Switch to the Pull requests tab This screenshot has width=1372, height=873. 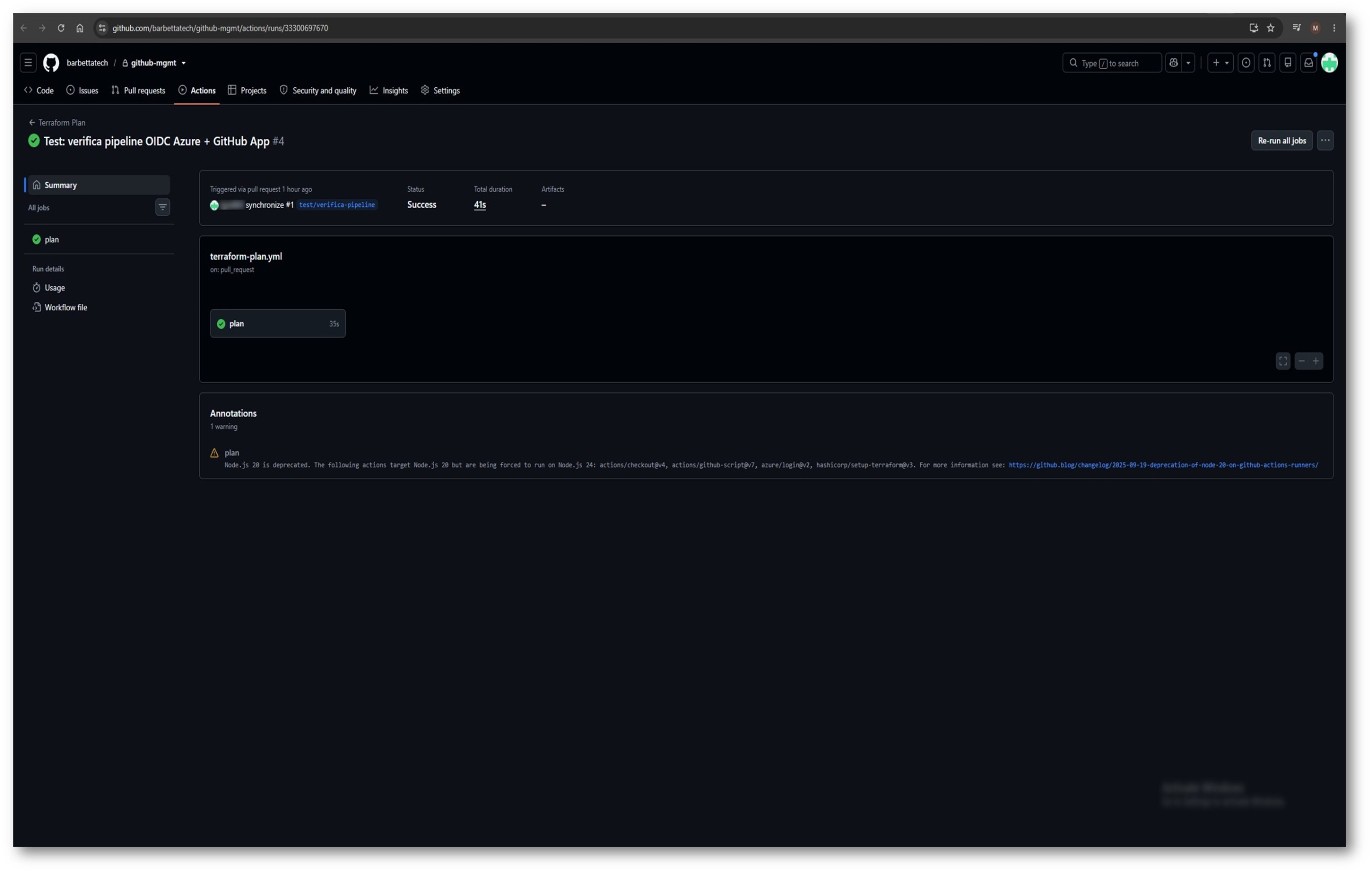(x=138, y=91)
